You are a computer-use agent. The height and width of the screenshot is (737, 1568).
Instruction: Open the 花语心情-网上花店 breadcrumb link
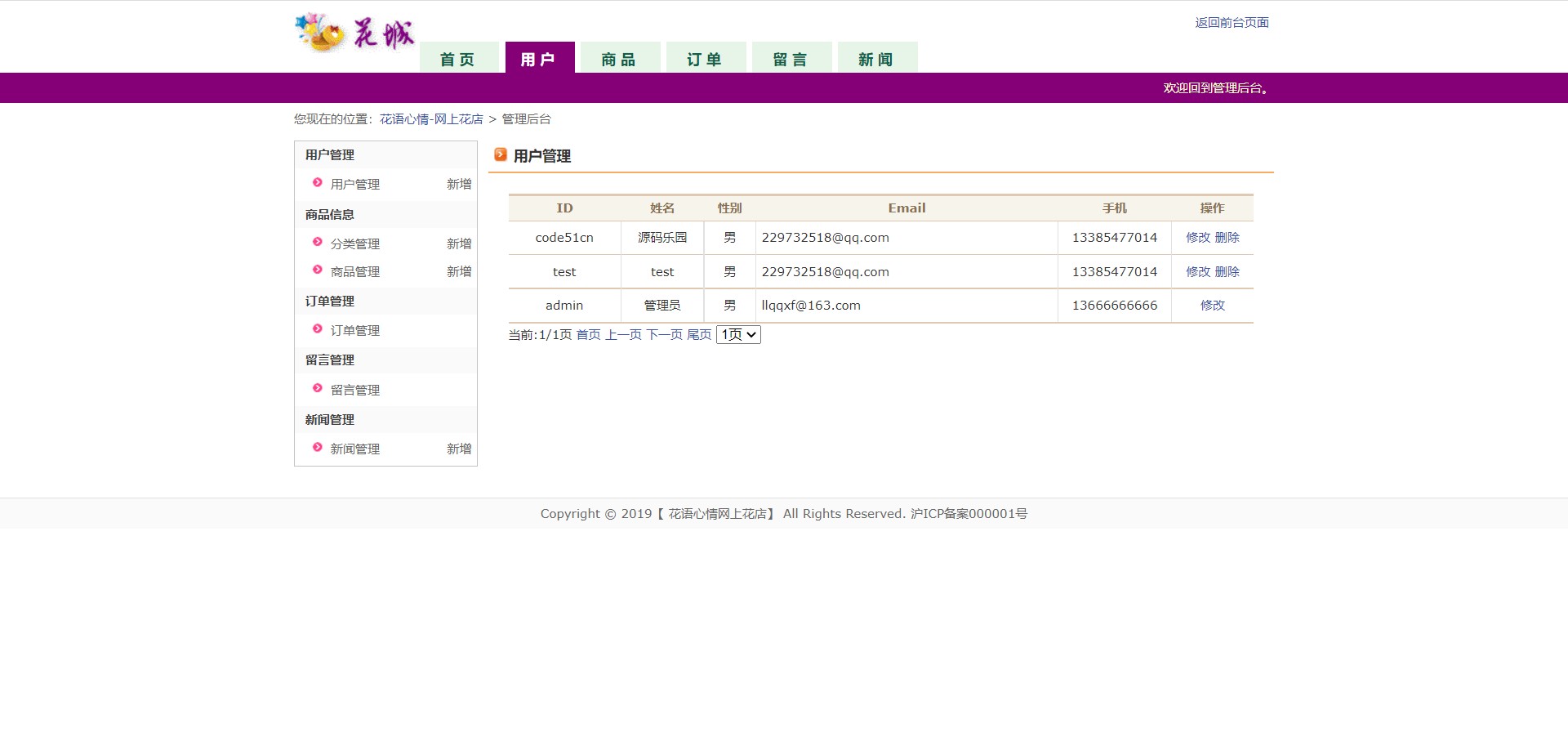click(431, 119)
